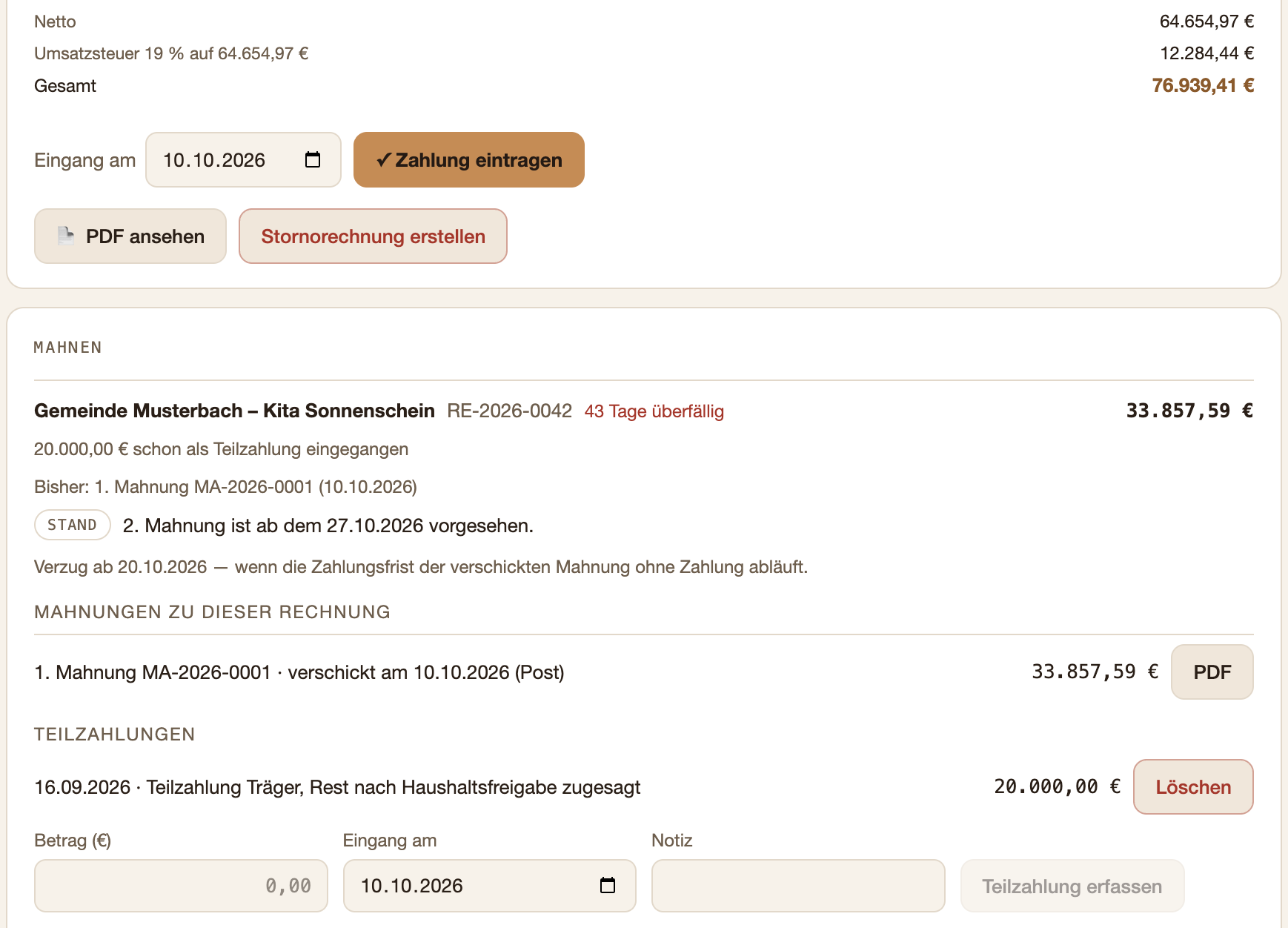Click the Gesamt amount 76.939,41 €
This screenshot has width=1288, height=928.
pos(1203,86)
